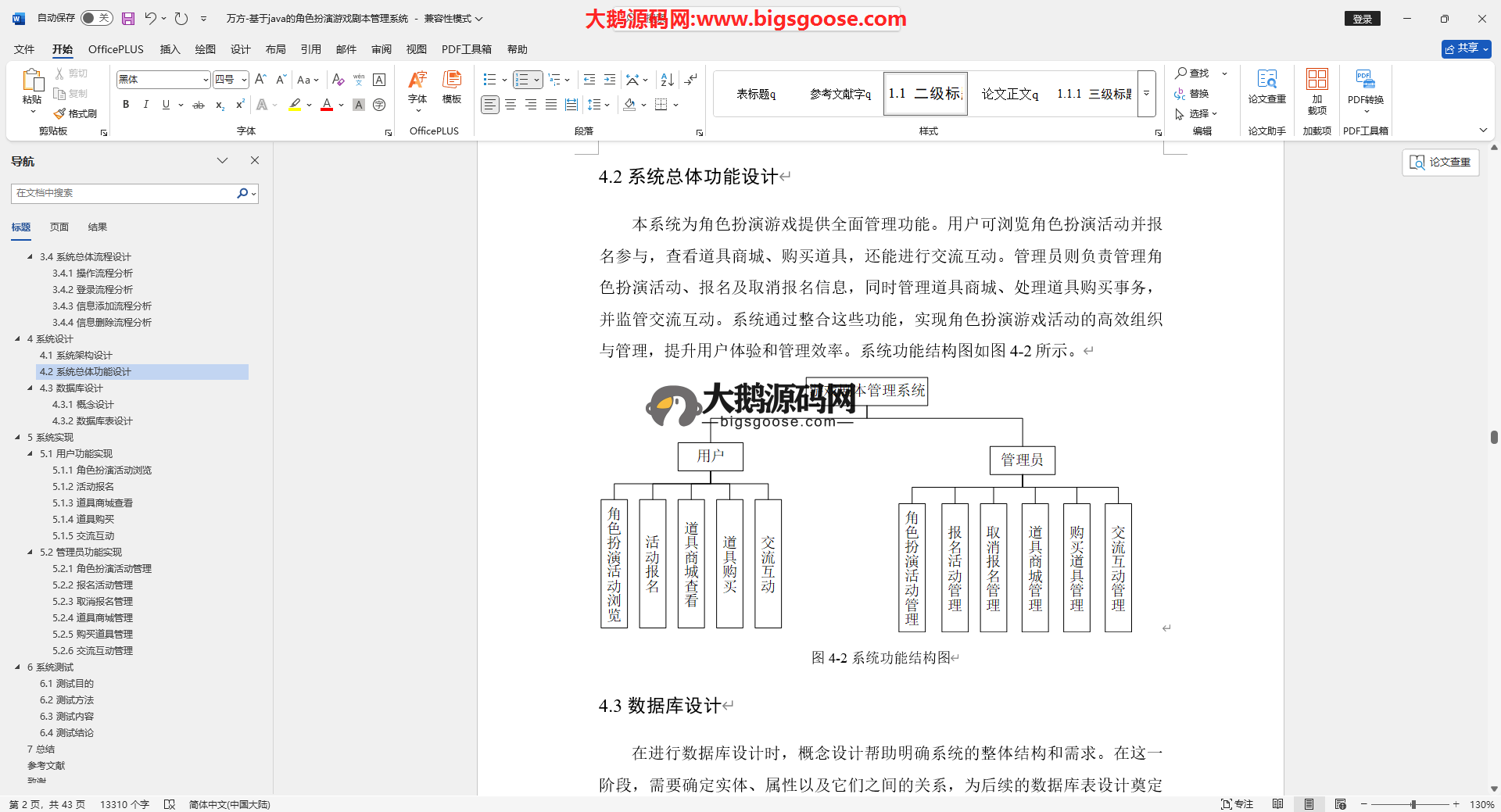Click the Save icon in title bar

coord(128,18)
